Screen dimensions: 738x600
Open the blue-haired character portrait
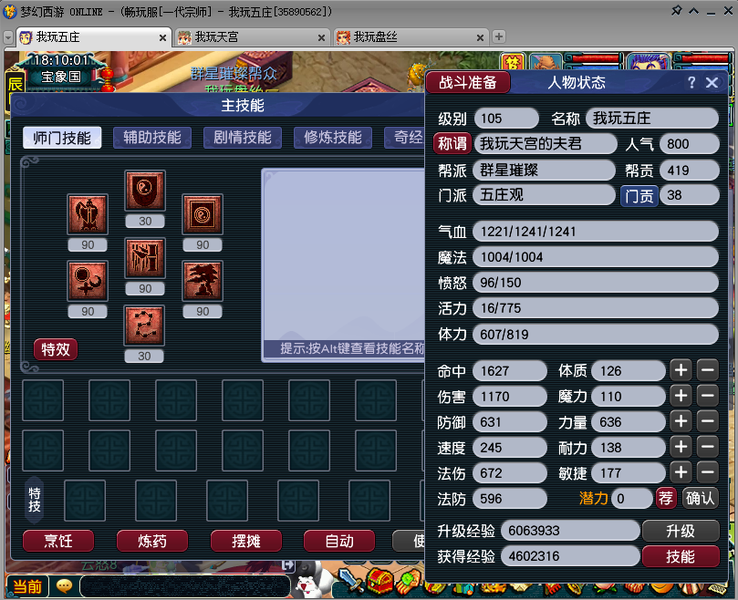[x=650, y=62]
